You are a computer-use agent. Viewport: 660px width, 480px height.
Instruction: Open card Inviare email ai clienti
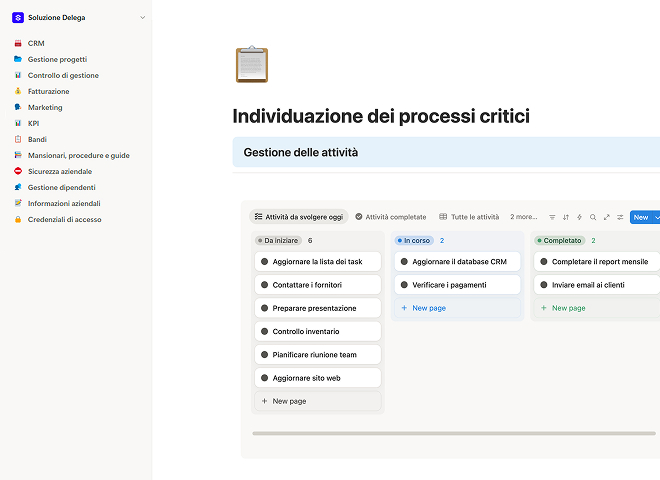[x=597, y=285]
